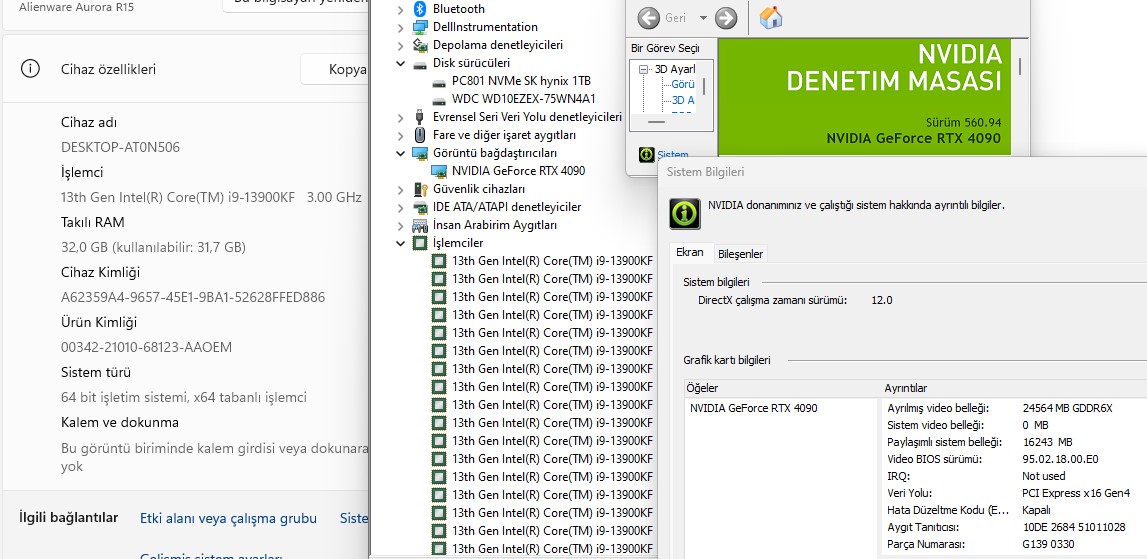Image resolution: width=1147 pixels, height=559 pixels.
Task: Open the Geri history dropdown arrow
Action: [x=703, y=18]
